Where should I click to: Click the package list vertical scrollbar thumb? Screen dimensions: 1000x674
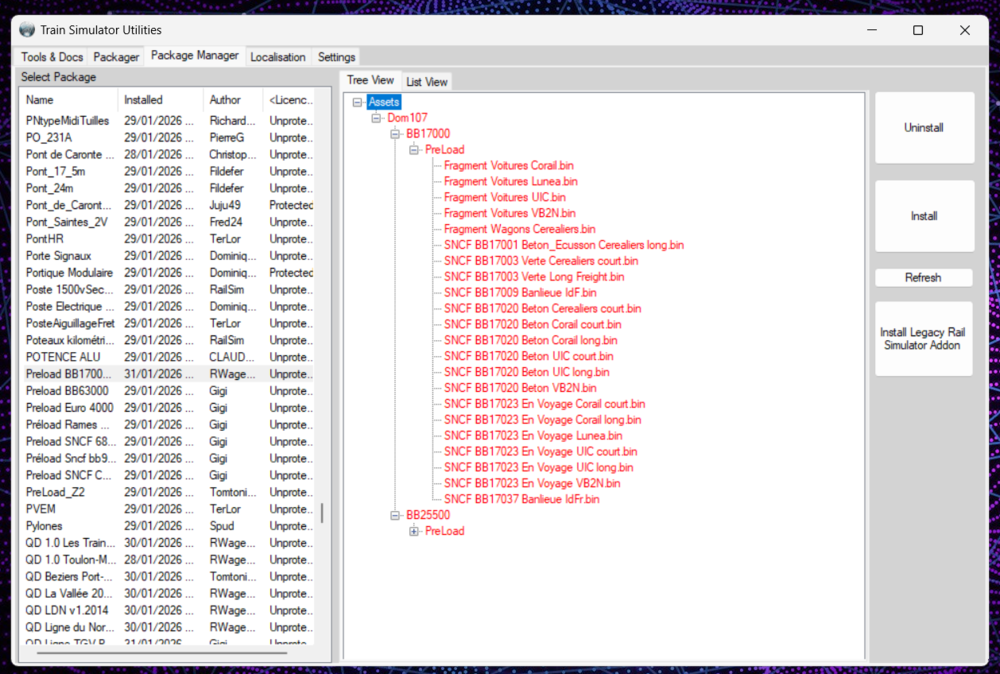(x=322, y=513)
